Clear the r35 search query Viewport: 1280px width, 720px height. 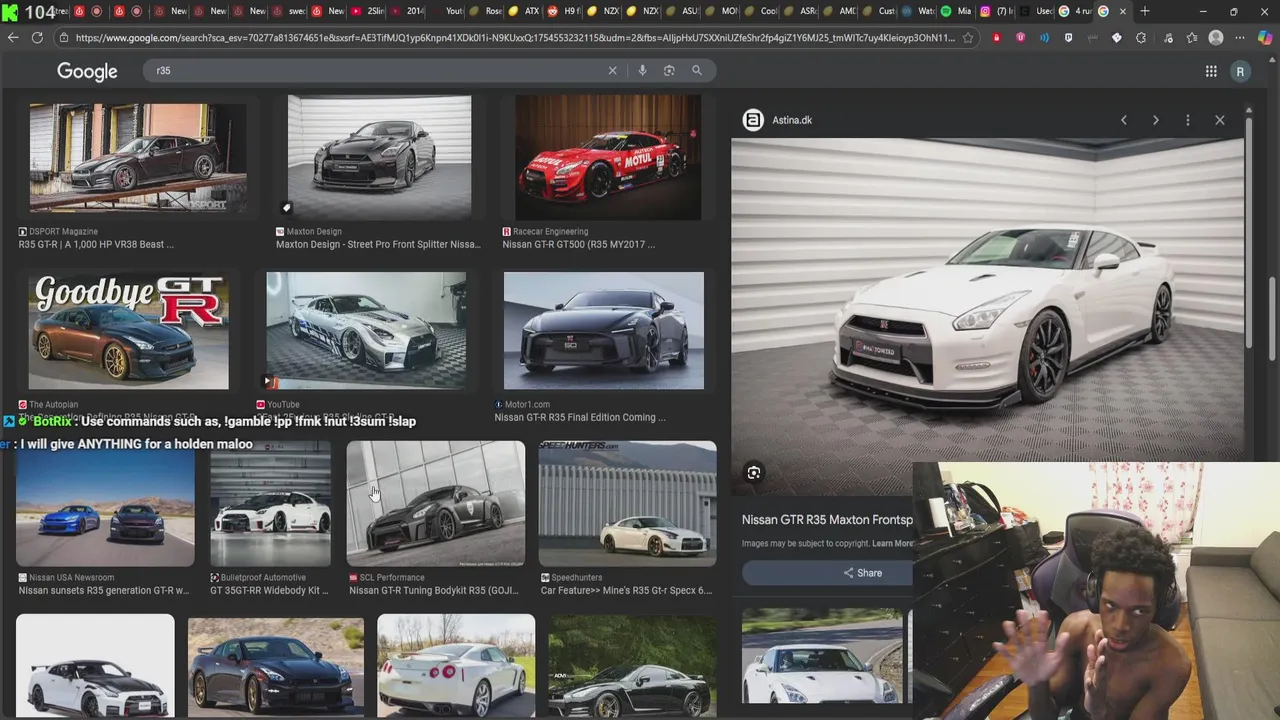click(x=613, y=71)
